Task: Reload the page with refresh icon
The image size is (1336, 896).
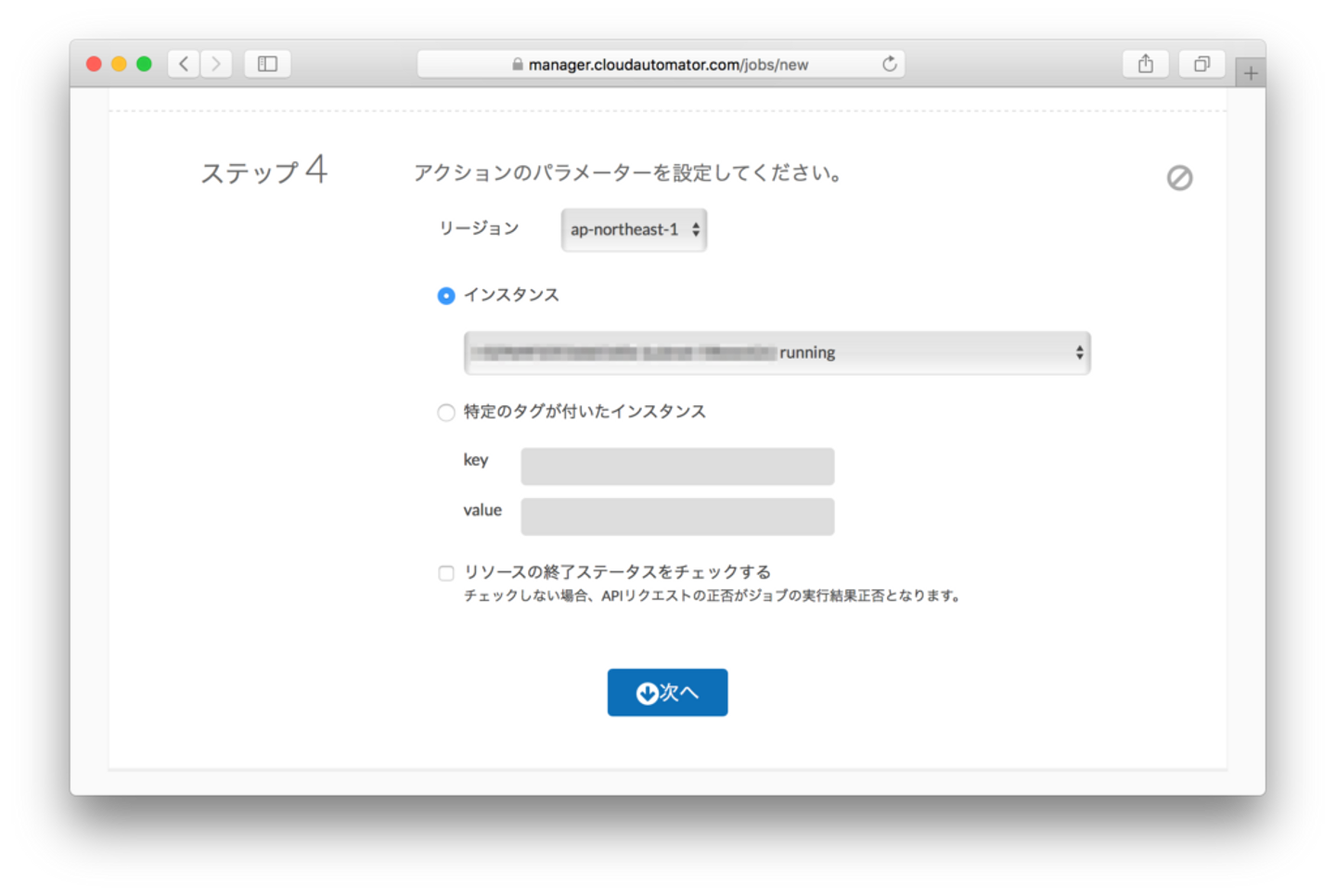Action: pos(889,64)
